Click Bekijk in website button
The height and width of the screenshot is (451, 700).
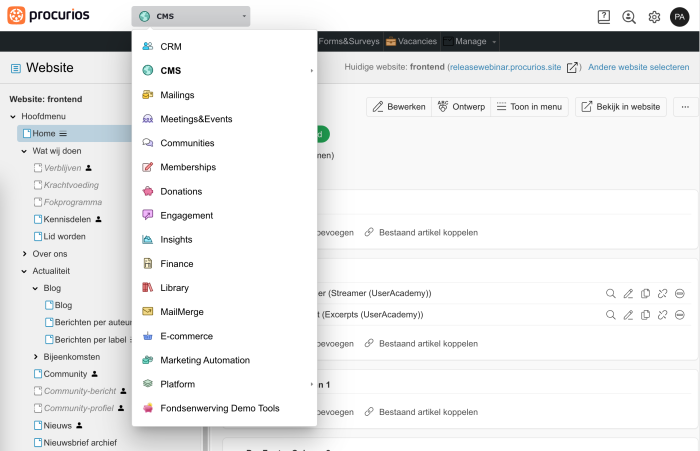click(x=621, y=107)
